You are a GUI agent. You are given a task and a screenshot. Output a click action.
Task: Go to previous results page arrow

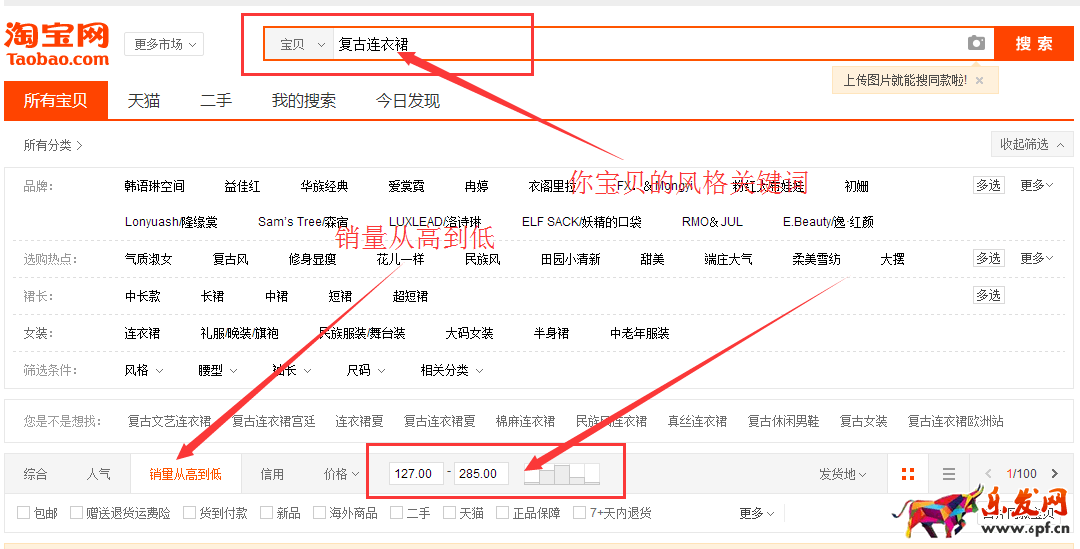988,474
